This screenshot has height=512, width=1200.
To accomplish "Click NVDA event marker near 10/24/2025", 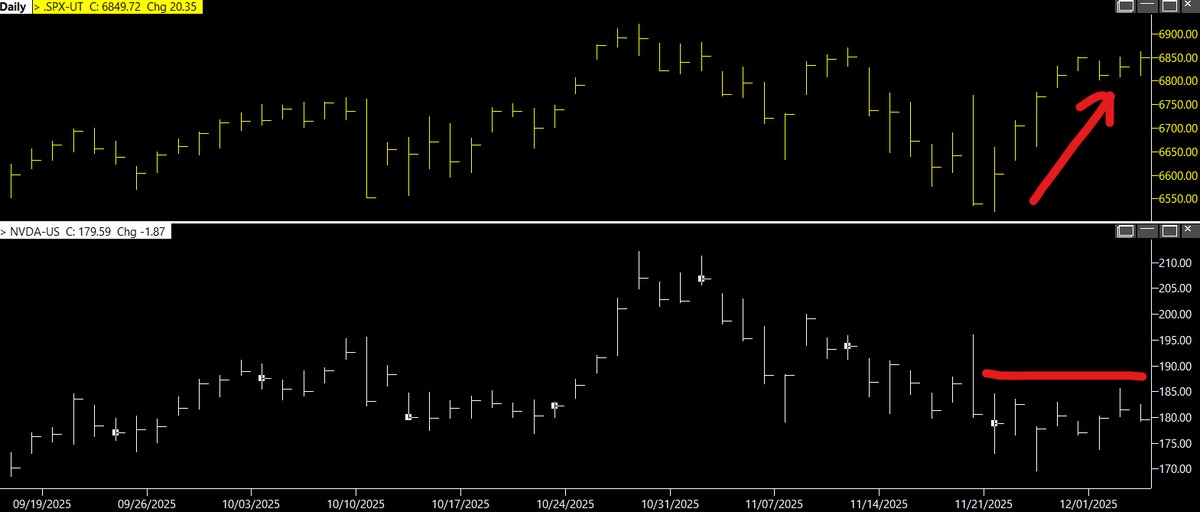I will pos(555,405).
